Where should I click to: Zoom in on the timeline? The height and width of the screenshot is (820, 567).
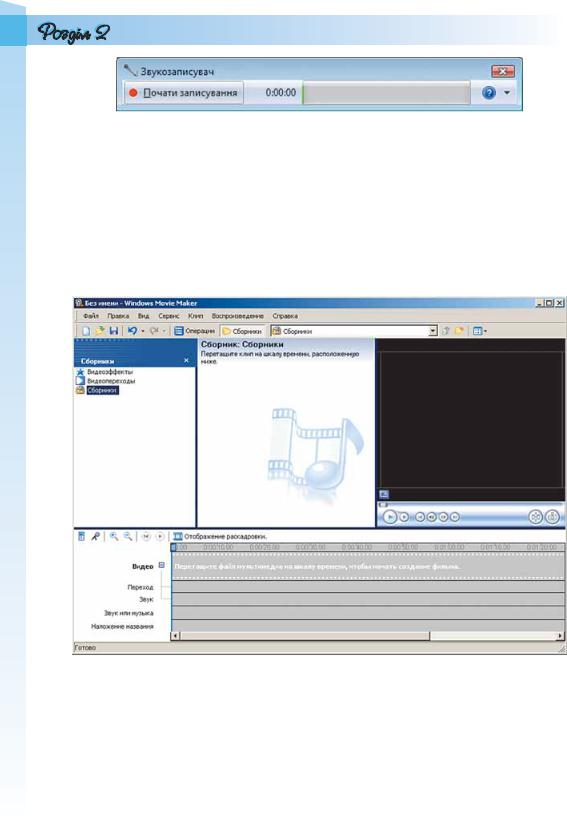pyautogui.click(x=114, y=536)
